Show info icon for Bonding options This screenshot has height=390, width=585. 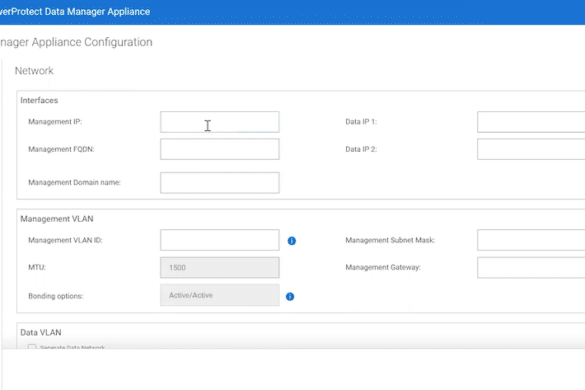(290, 296)
